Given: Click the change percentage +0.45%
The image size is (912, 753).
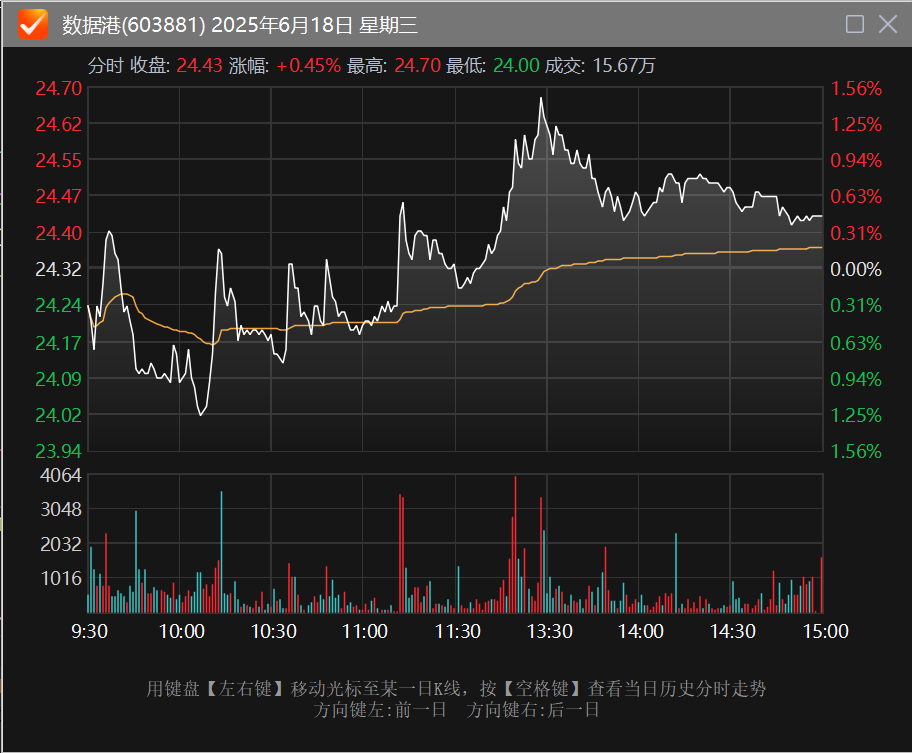Looking at the screenshot, I should pos(308,65).
